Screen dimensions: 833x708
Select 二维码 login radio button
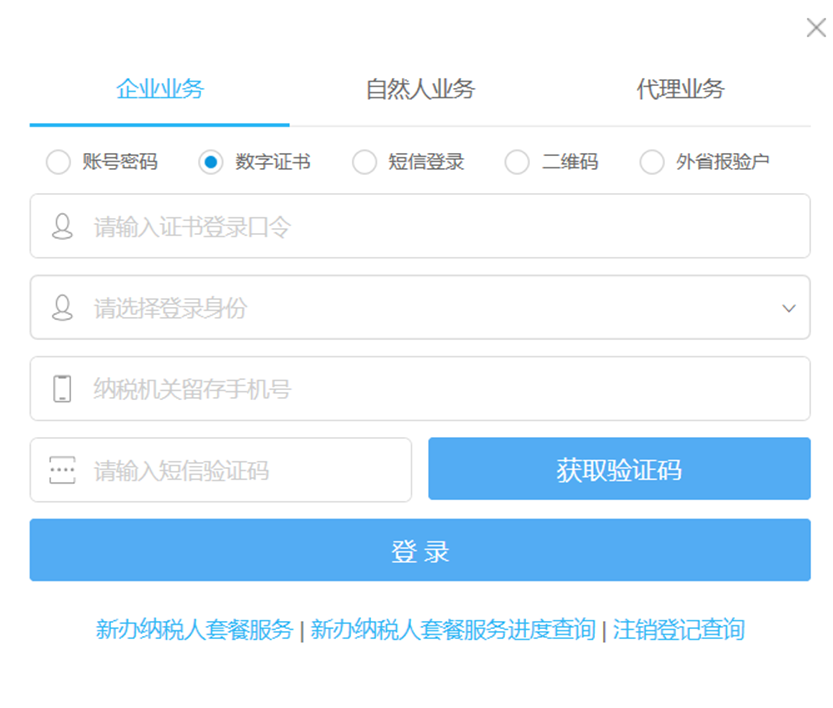pos(517,161)
